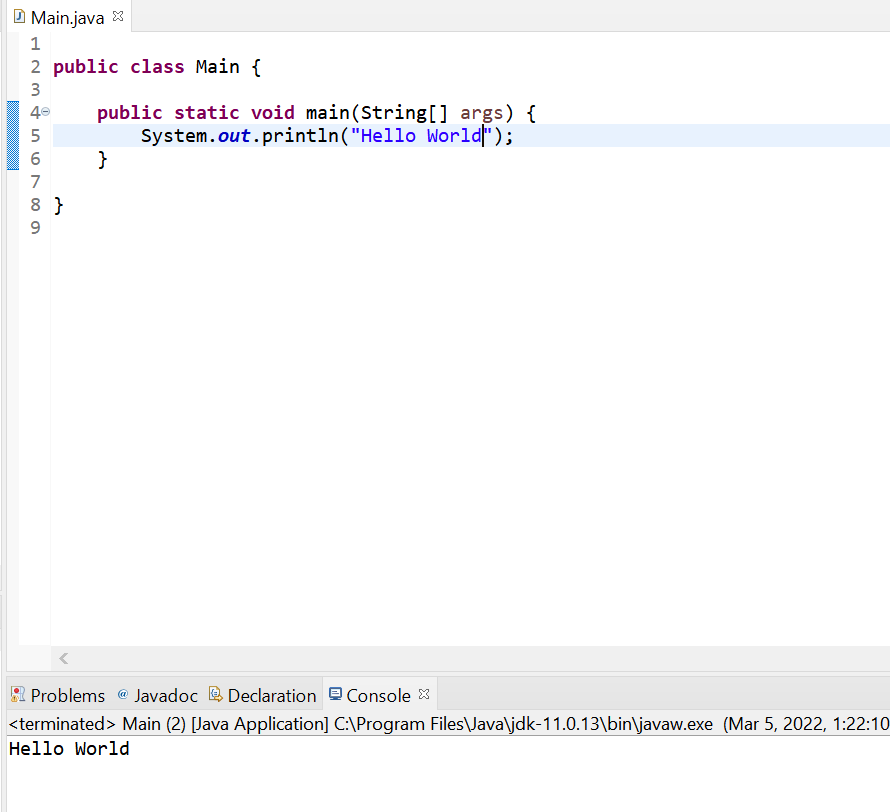Click the Console monitor icon
This screenshot has width=890, height=812.
(x=335, y=693)
